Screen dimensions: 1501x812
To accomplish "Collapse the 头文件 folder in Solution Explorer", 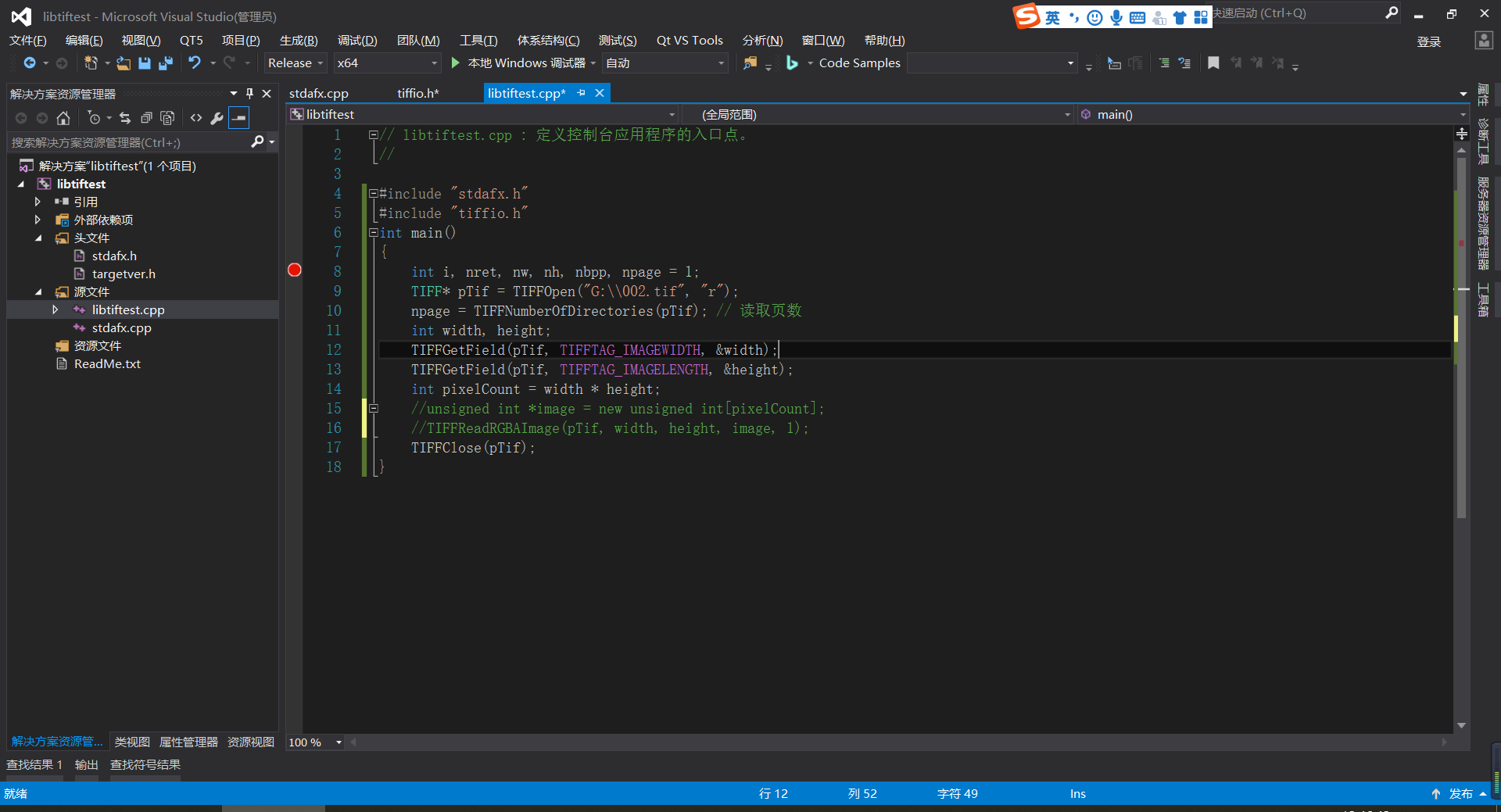I will click(38, 238).
